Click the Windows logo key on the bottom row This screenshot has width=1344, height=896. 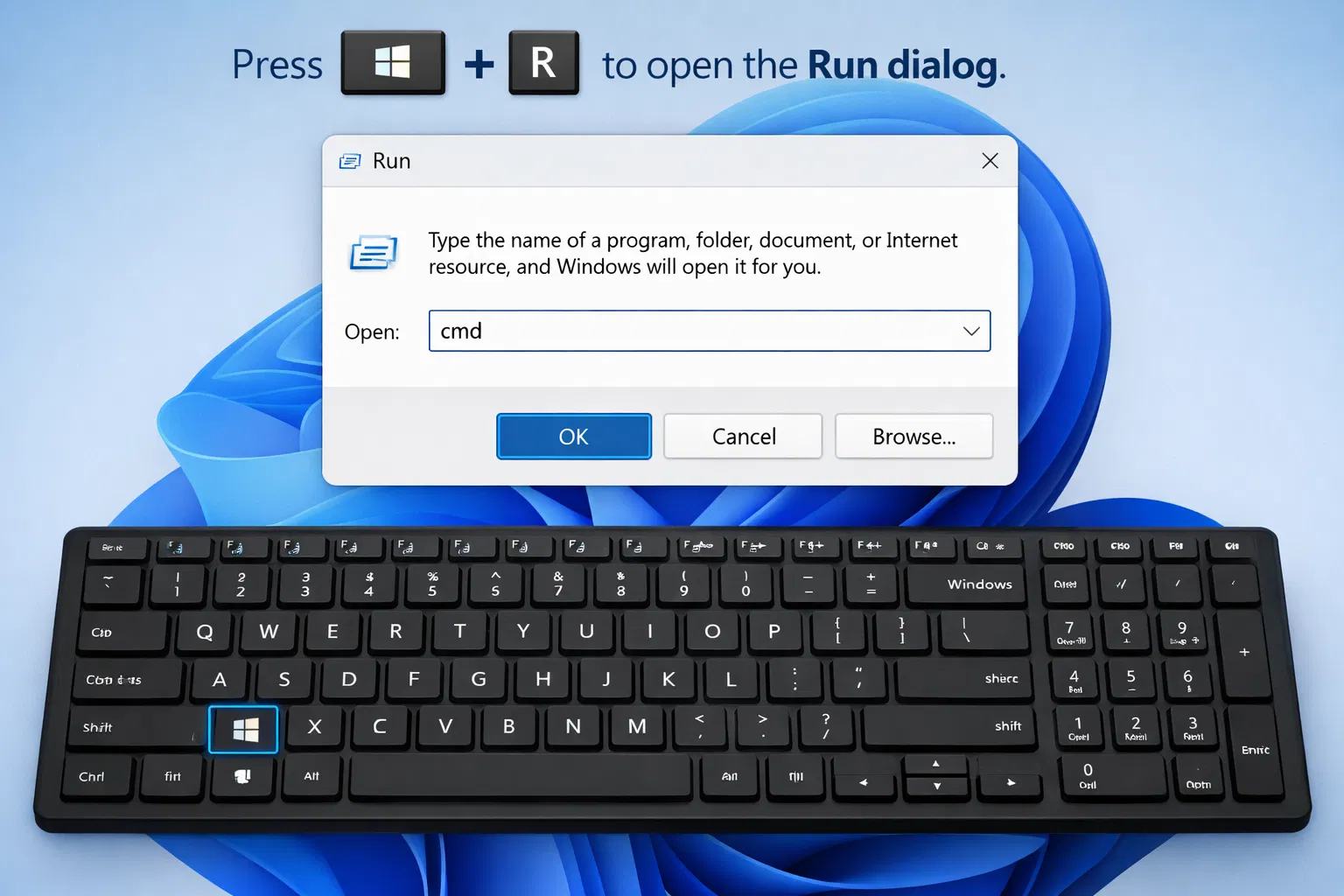(x=242, y=776)
